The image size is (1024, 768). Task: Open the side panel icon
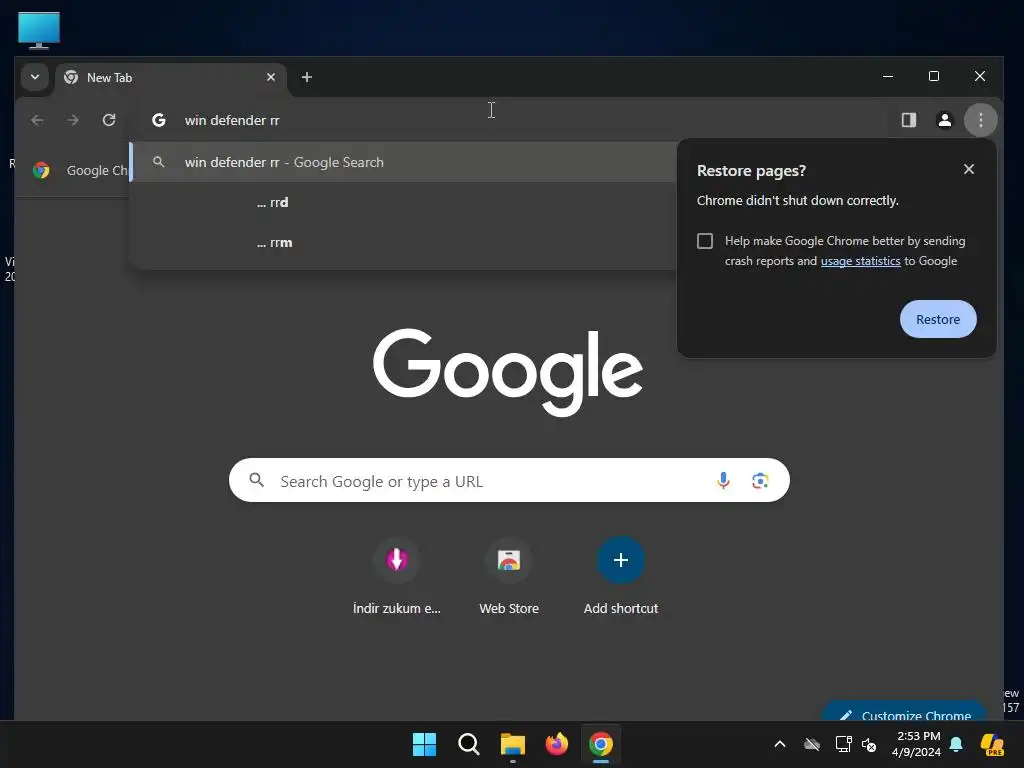[x=908, y=120]
